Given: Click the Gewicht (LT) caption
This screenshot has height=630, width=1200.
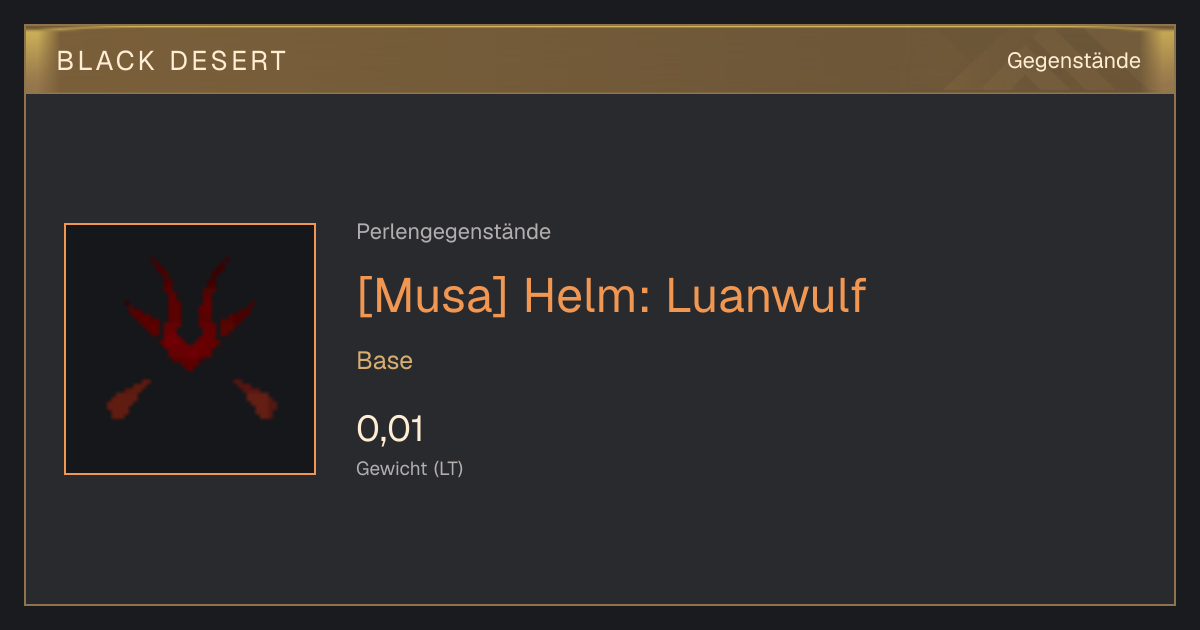Looking at the screenshot, I should (410, 468).
